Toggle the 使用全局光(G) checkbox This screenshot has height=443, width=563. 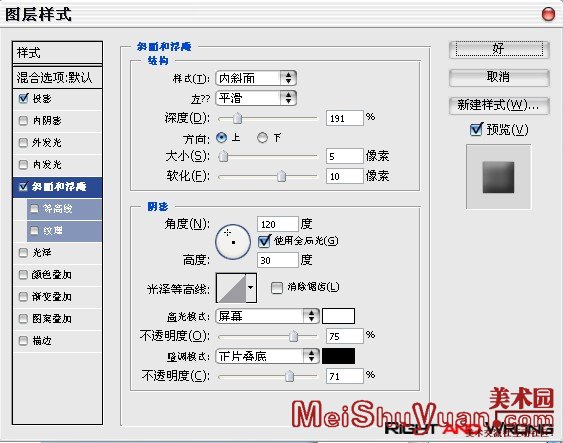pos(264,241)
